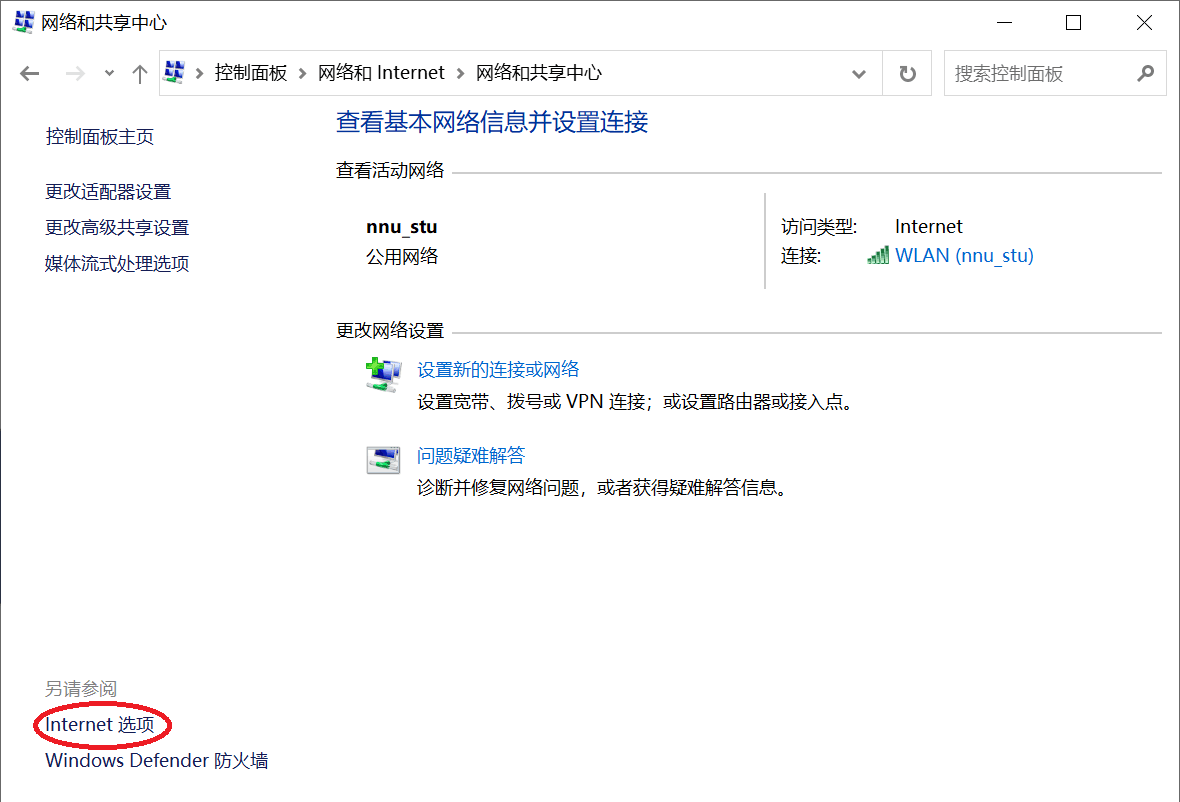1180x802 pixels.
Task: Open Internet 选项 link
Action: coord(100,724)
